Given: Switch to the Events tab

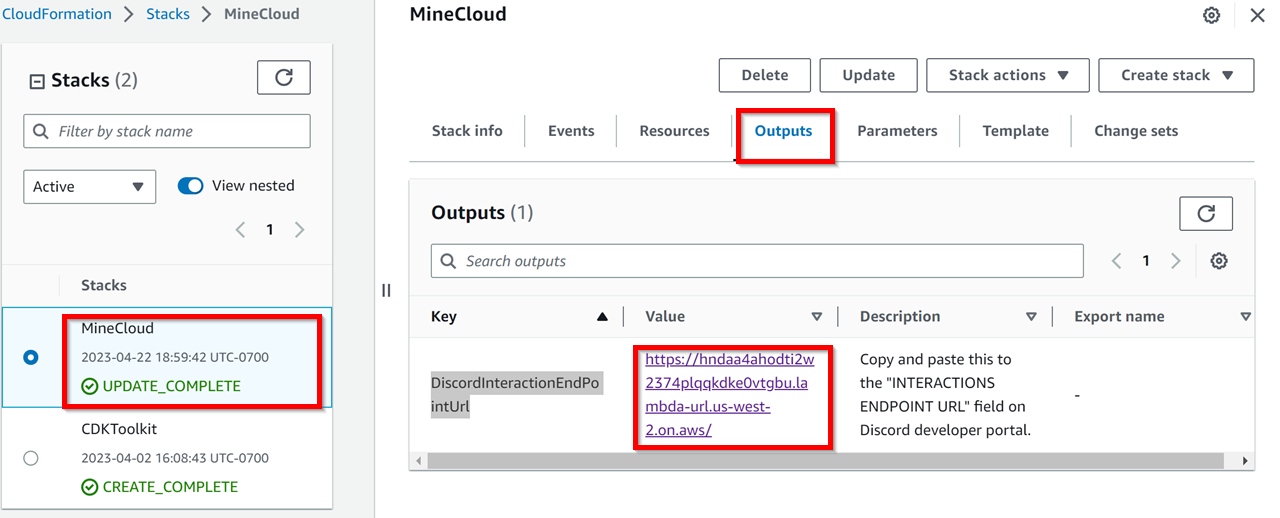Looking at the screenshot, I should pyautogui.click(x=571, y=131).
